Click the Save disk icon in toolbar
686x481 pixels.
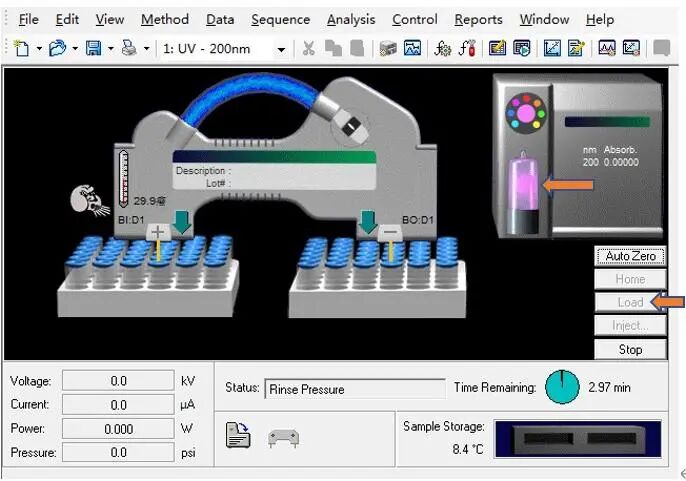click(93, 48)
